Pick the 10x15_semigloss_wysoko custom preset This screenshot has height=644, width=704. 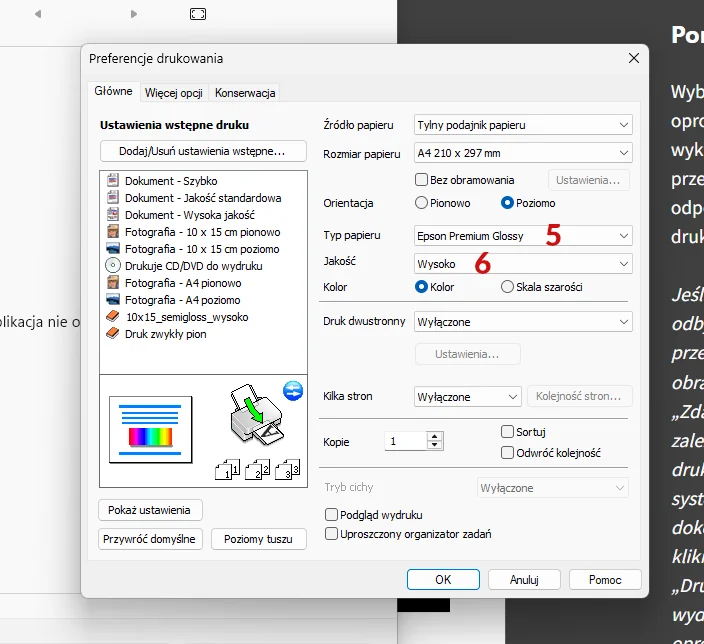[186, 317]
